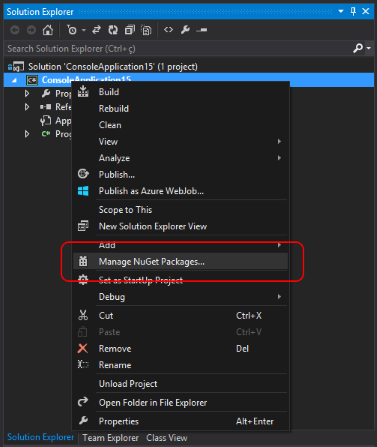Click the Forward navigation arrow icon
This screenshot has width=377, height=447.
31,30
